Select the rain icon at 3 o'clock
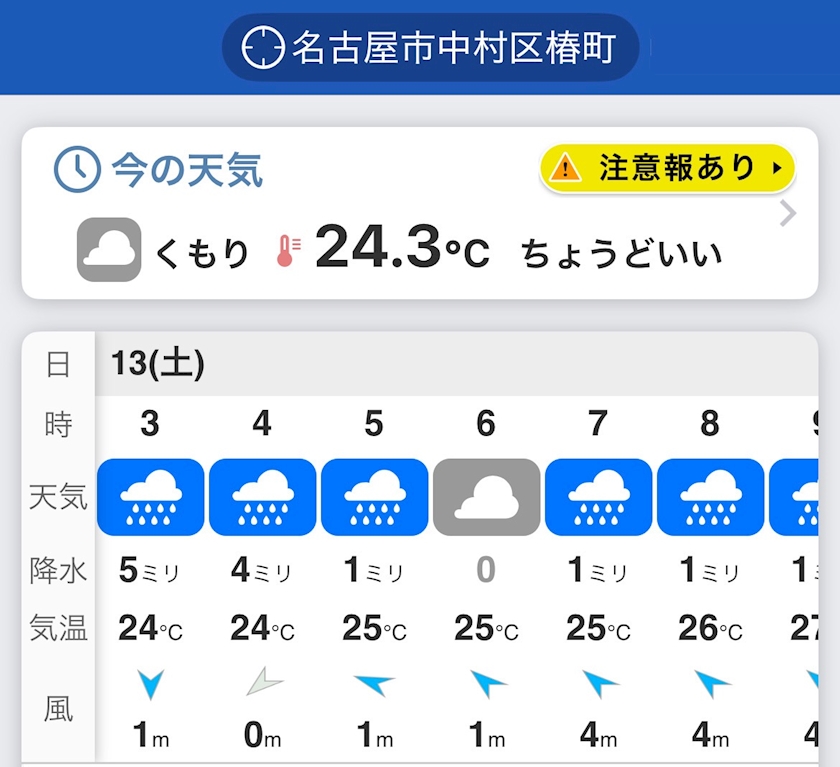This screenshot has width=840, height=767. tap(150, 497)
